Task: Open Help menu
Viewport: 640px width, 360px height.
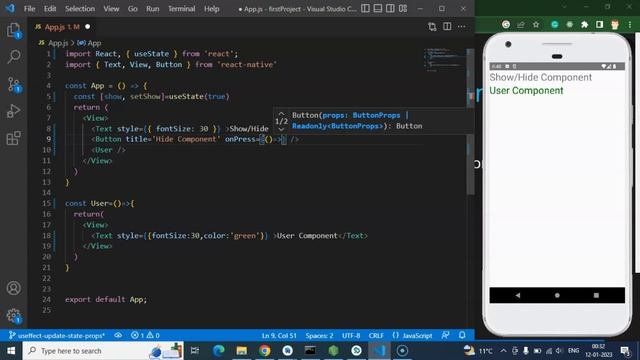Action: coord(211,9)
